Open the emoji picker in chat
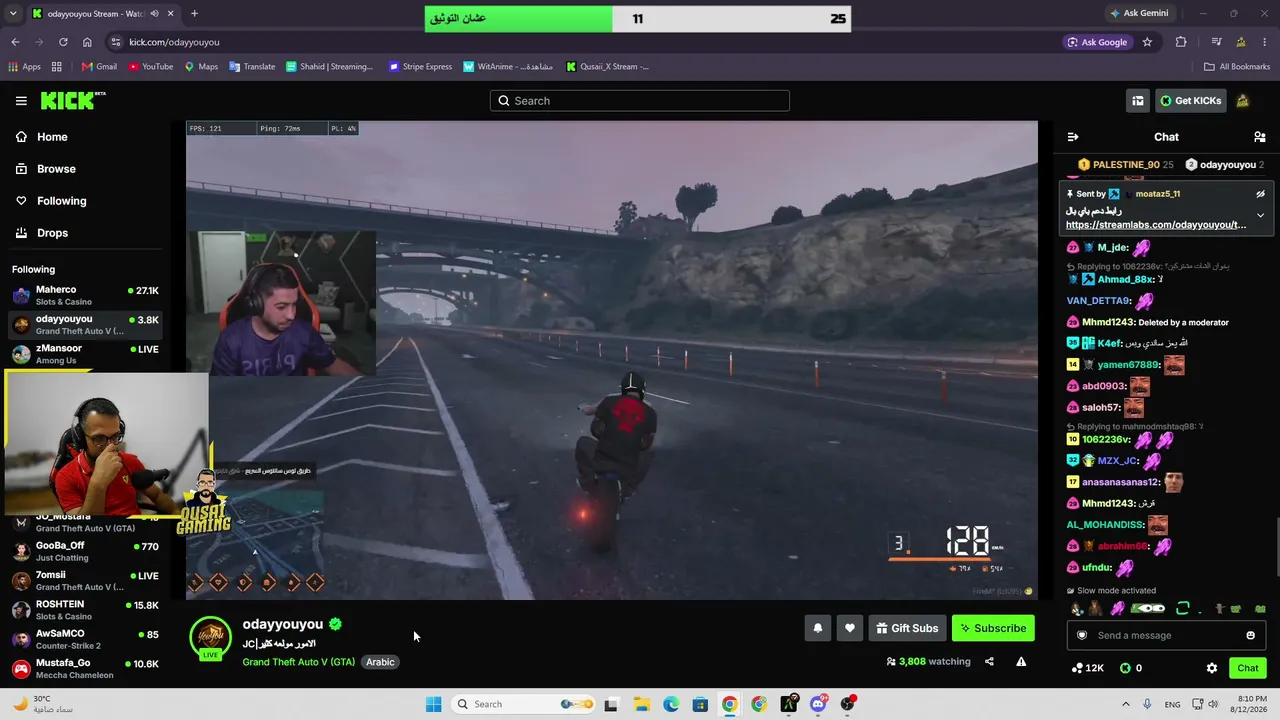Image resolution: width=1280 pixels, height=720 pixels. (1250, 635)
